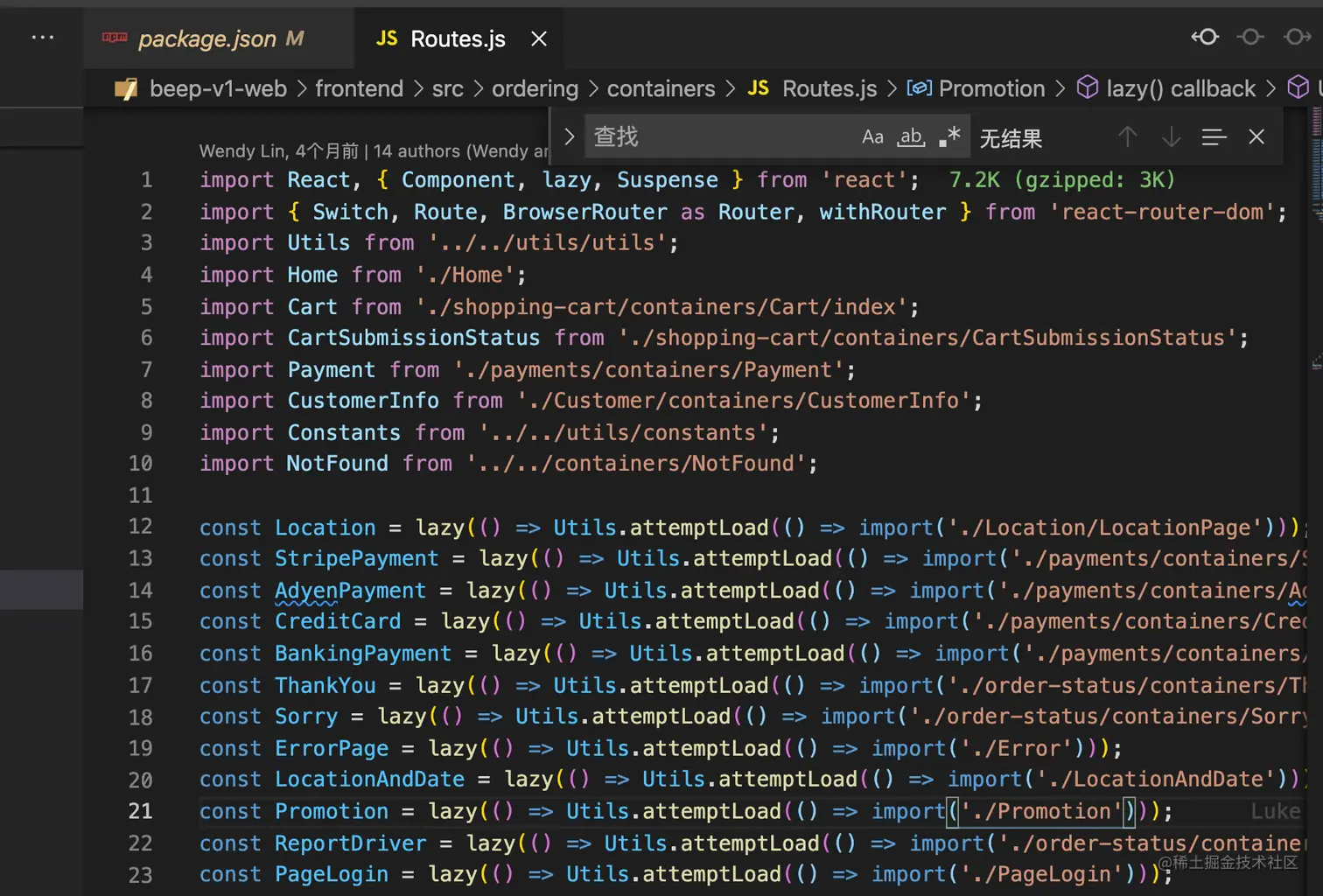Screen dimensions: 1323x896
Task: Click the 'ReportDriver' constant name
Action: [351, 843]
